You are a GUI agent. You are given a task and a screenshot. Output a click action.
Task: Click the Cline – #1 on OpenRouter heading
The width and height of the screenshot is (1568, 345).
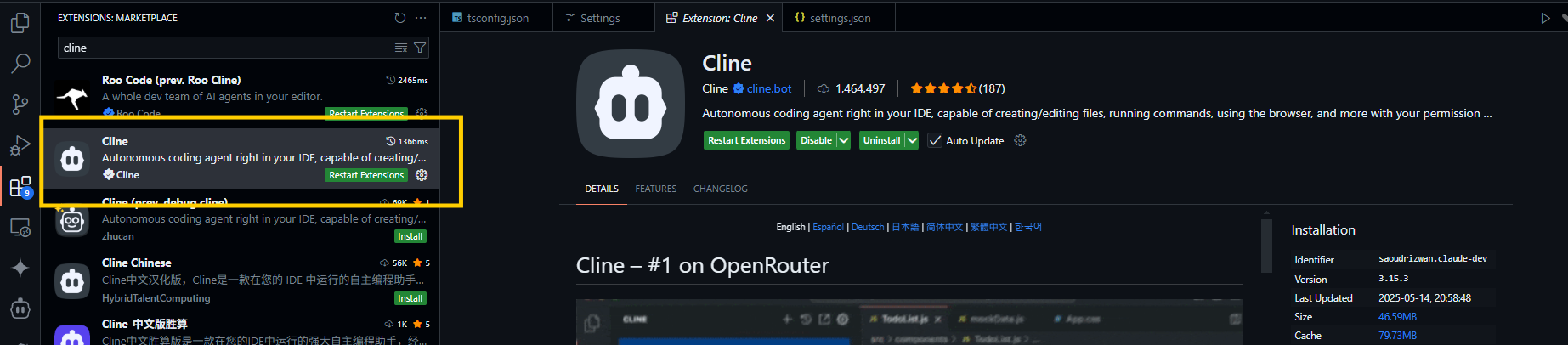pos(703,266)
